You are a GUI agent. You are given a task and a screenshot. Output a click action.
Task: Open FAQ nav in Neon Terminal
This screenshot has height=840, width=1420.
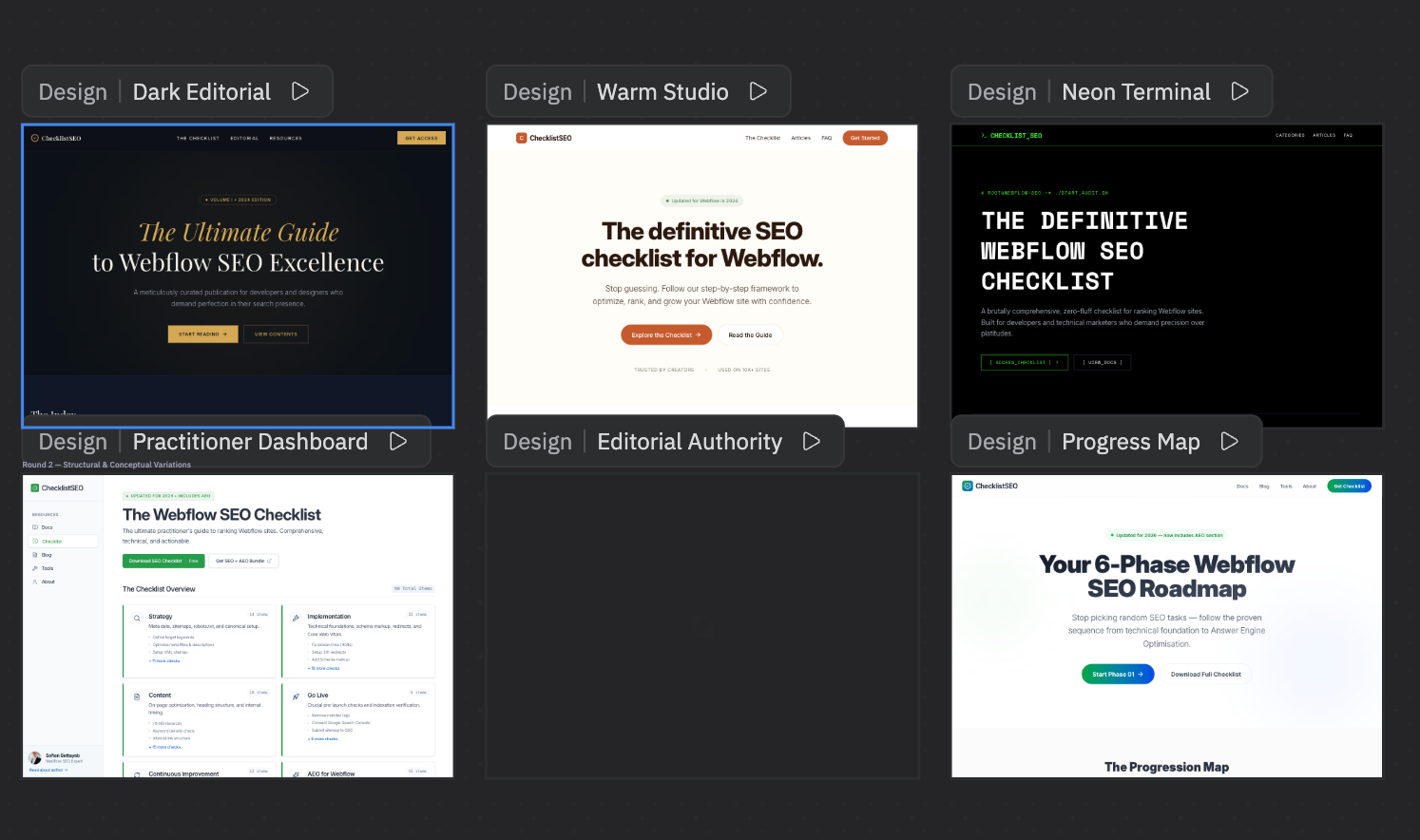coord(1348,135)
